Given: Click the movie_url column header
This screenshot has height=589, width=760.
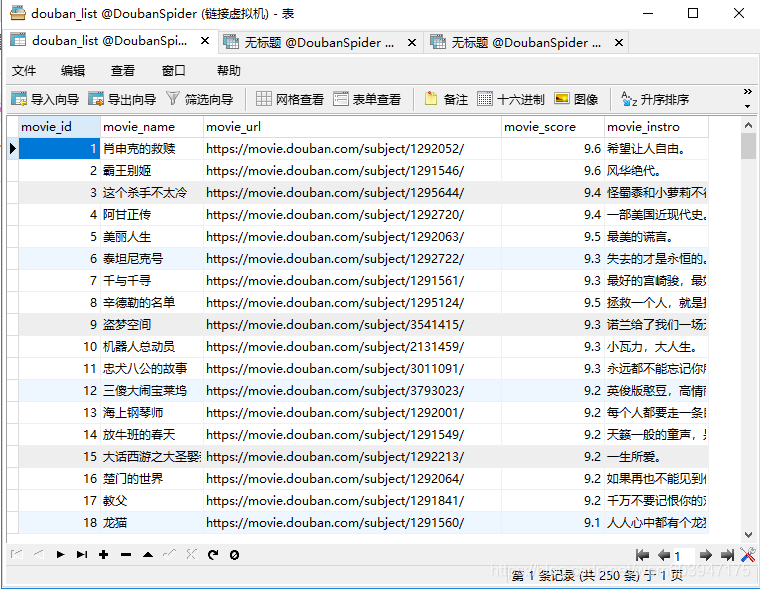Looking at the screenshot, I should (x=352, y=127).
